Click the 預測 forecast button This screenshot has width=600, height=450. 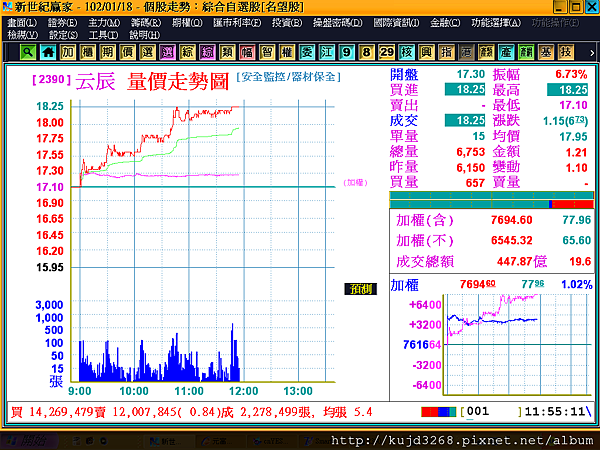360,289
